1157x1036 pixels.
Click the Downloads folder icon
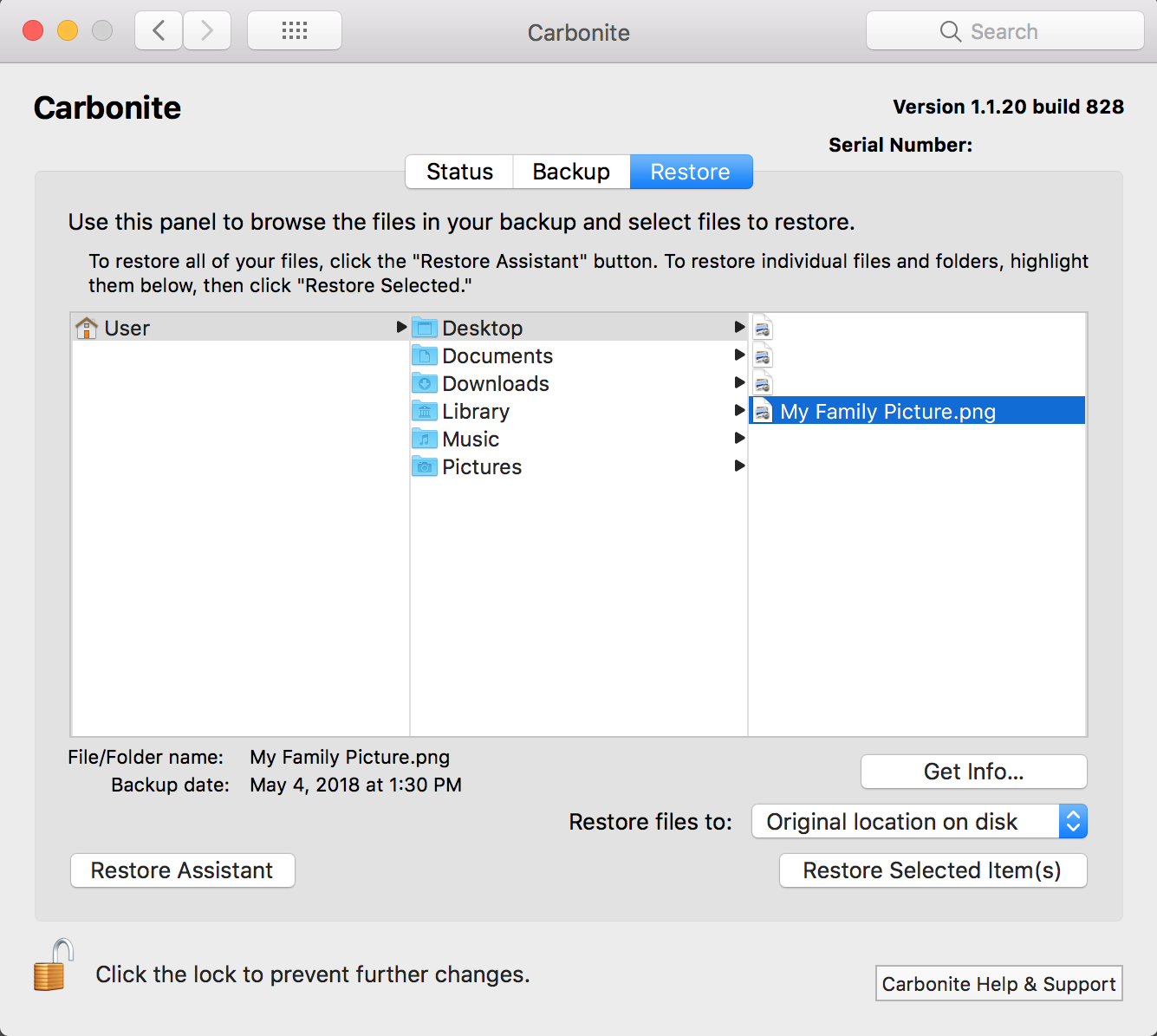click(x=425, y=383)
